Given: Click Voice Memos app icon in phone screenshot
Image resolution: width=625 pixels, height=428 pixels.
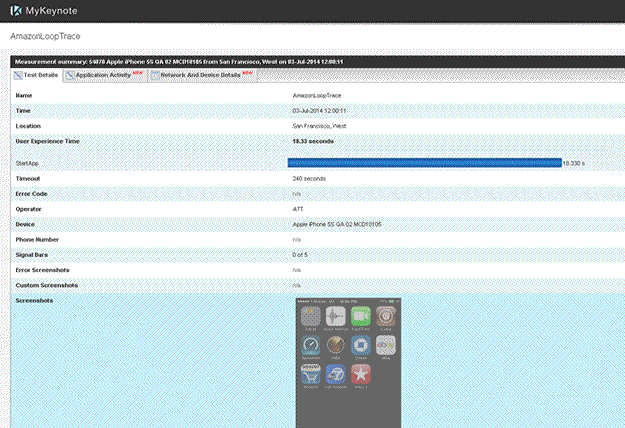Looking at the screenshot, I should pos(336,316).
